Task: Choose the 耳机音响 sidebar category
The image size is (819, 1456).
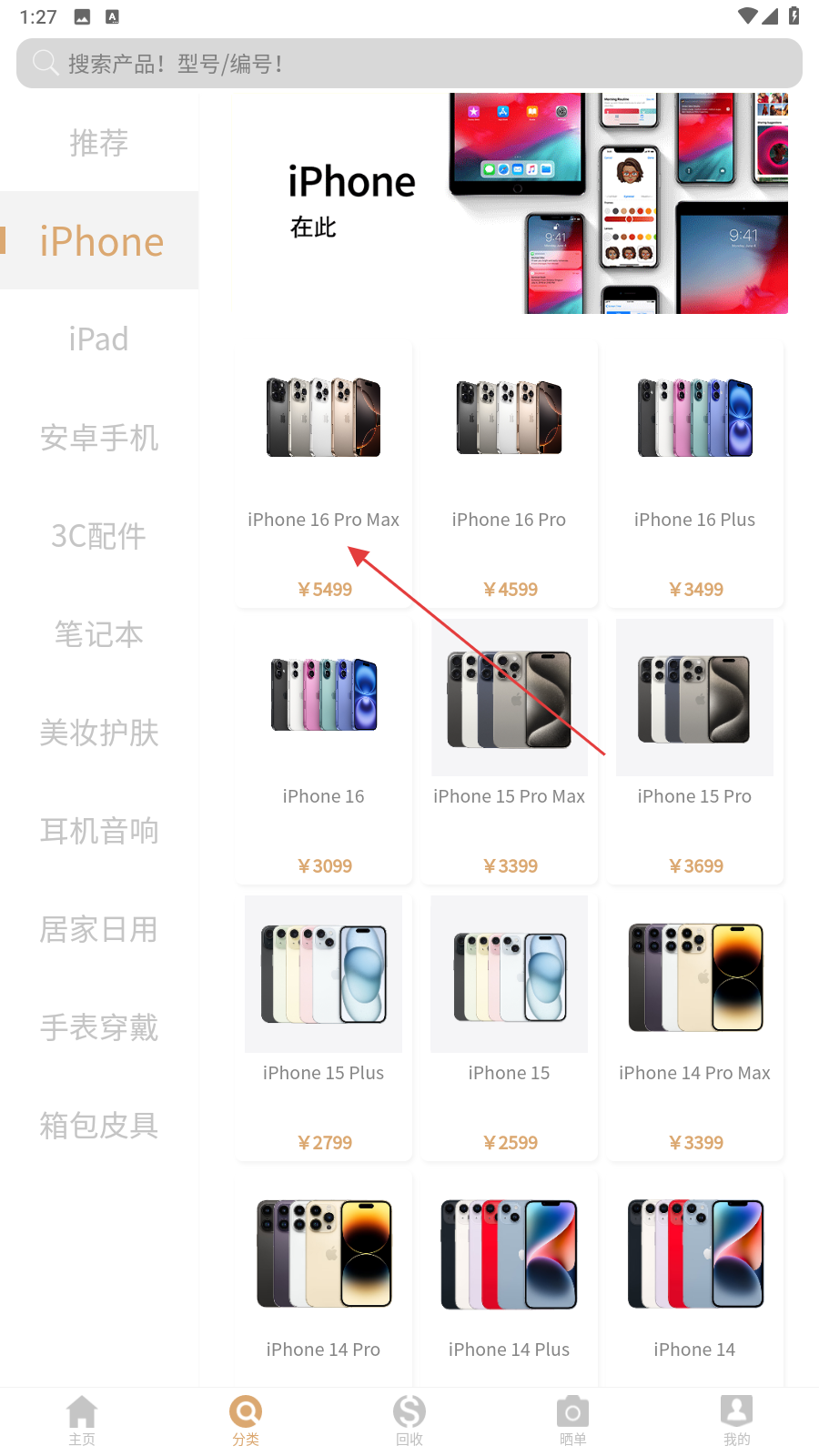Action: click(99, 831)
